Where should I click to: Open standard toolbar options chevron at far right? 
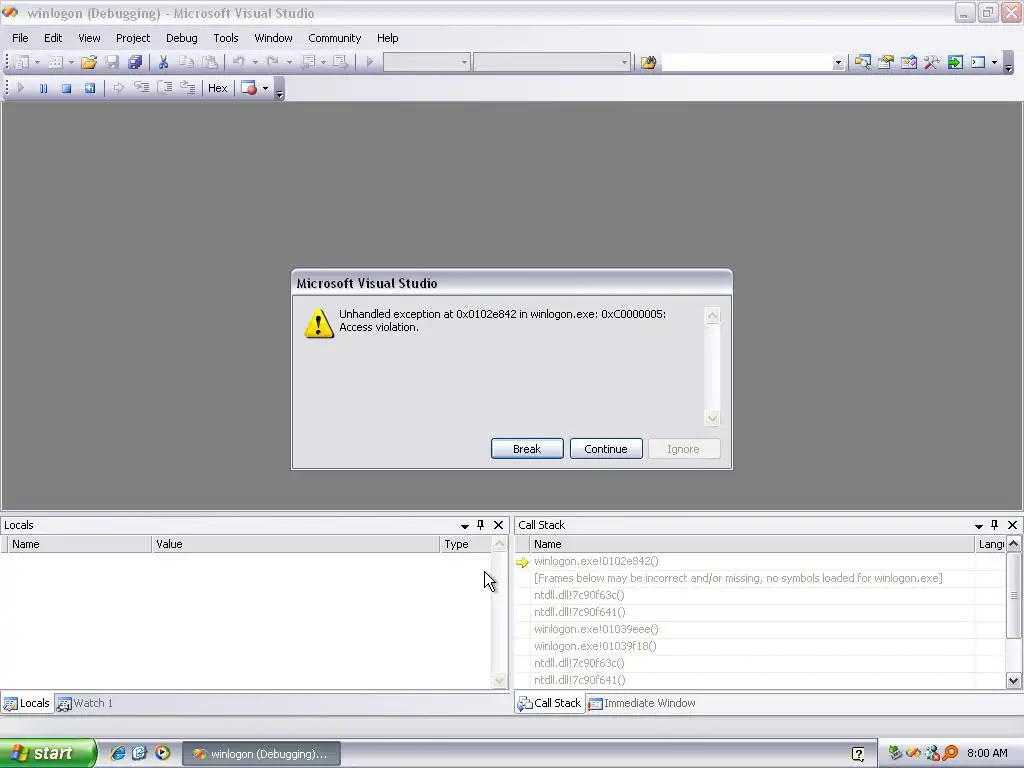(1008, 64)
